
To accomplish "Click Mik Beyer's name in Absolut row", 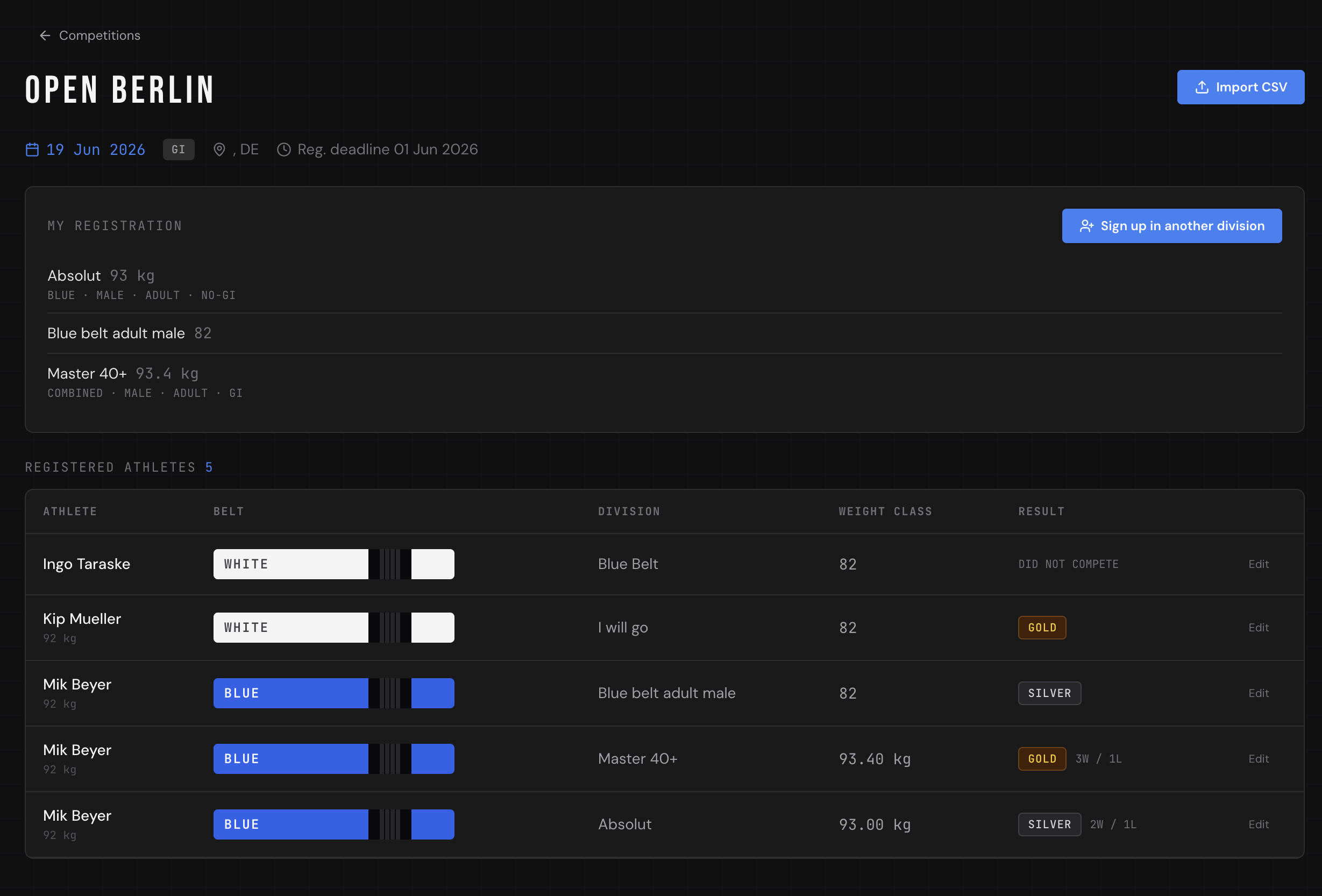I will click(77, 816).
